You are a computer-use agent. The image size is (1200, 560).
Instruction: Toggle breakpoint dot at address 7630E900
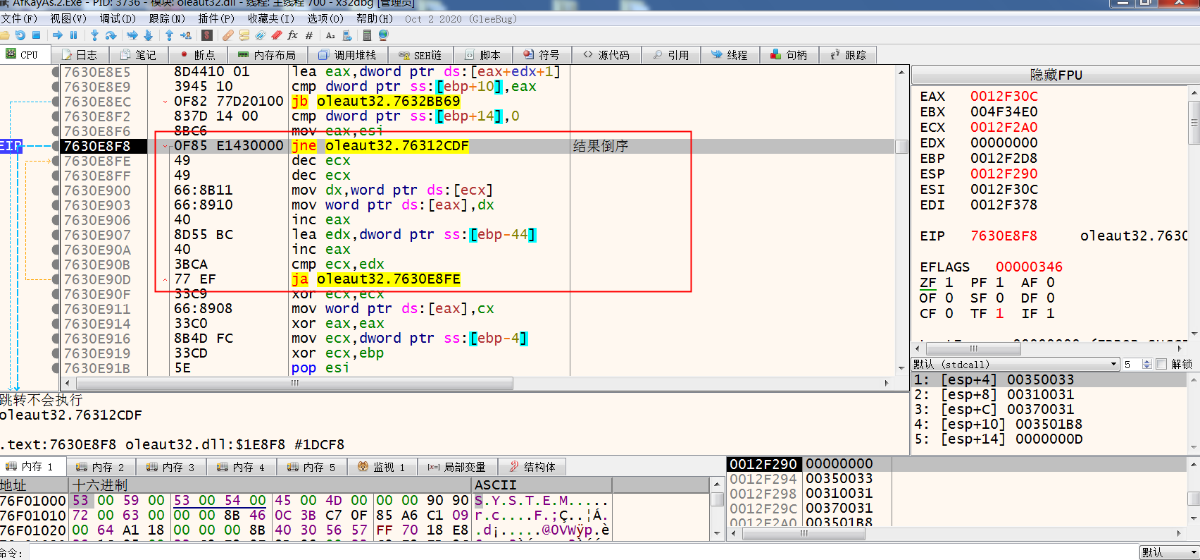coord(55,190)
